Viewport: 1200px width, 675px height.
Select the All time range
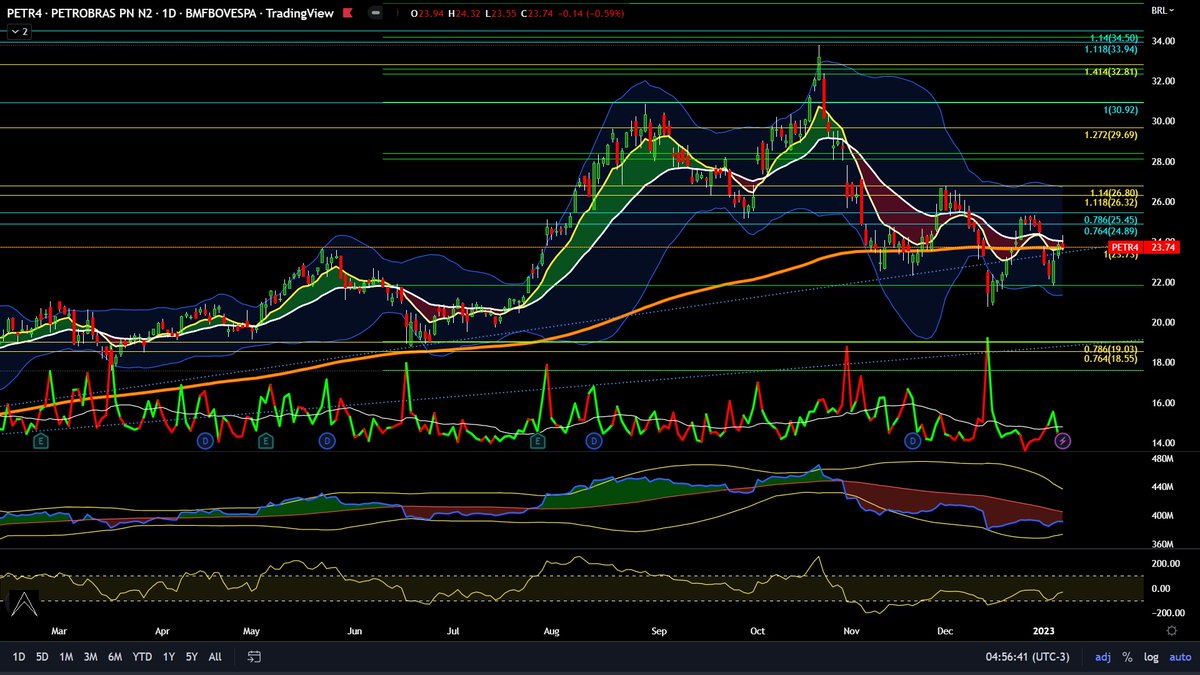click(x=215, y=657)
